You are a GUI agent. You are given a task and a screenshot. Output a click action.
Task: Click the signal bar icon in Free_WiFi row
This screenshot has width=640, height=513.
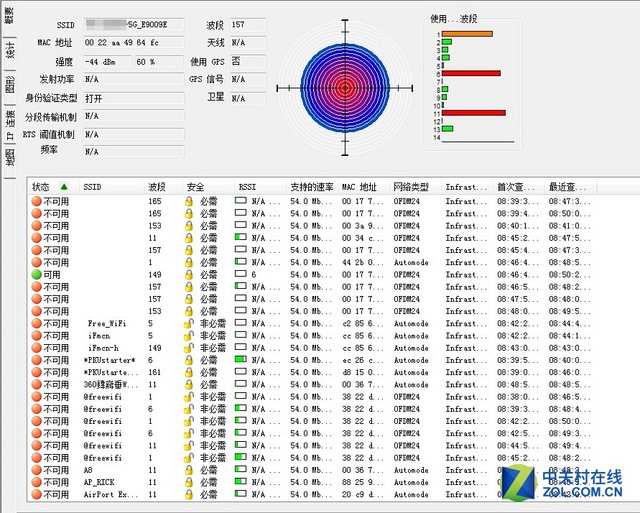click(241, 322)
